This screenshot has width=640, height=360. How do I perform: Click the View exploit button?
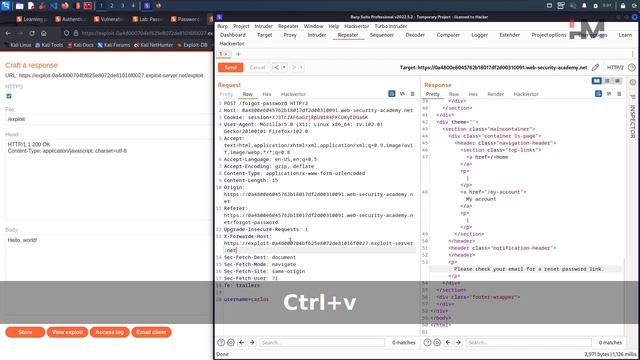[x=67, y=332]
